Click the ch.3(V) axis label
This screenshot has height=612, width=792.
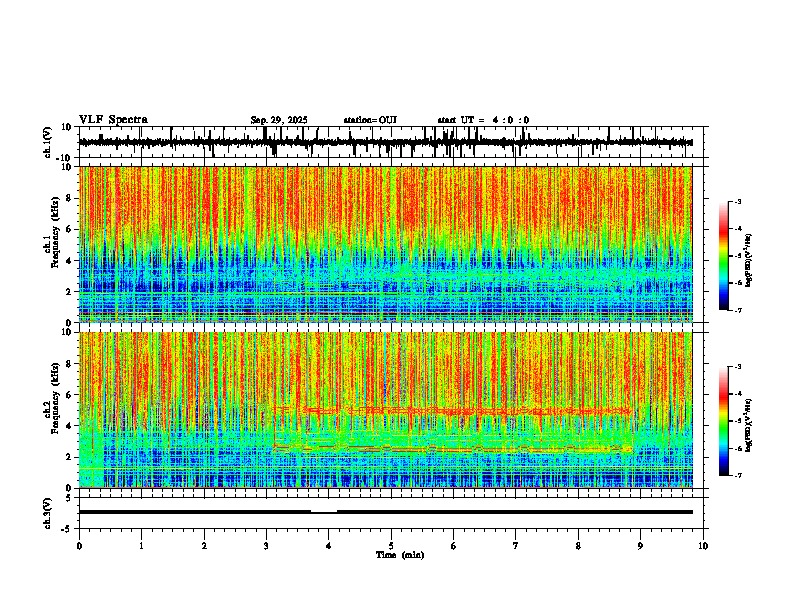pyautogui.click(x=48, y=513)
